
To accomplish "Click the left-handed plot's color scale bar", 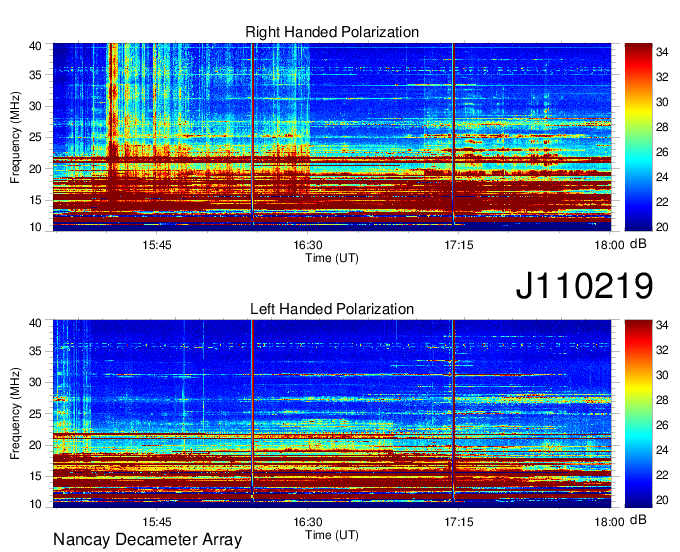I will click(638, 414).
